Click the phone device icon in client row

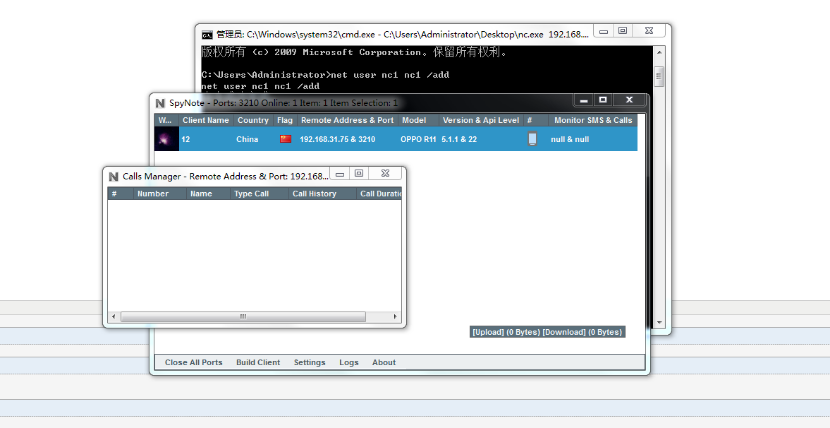532,139
